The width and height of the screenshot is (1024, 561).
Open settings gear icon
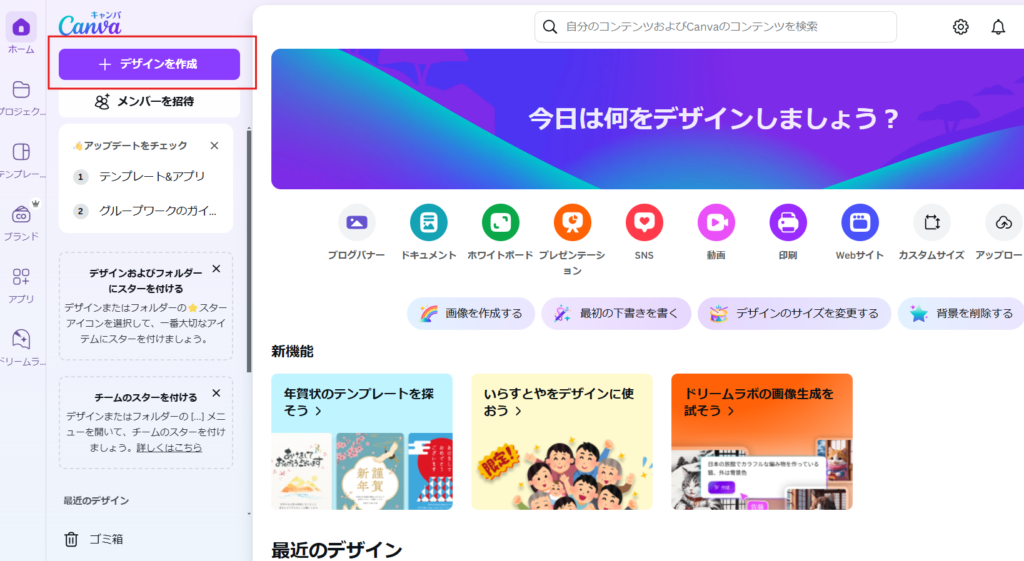960,27
